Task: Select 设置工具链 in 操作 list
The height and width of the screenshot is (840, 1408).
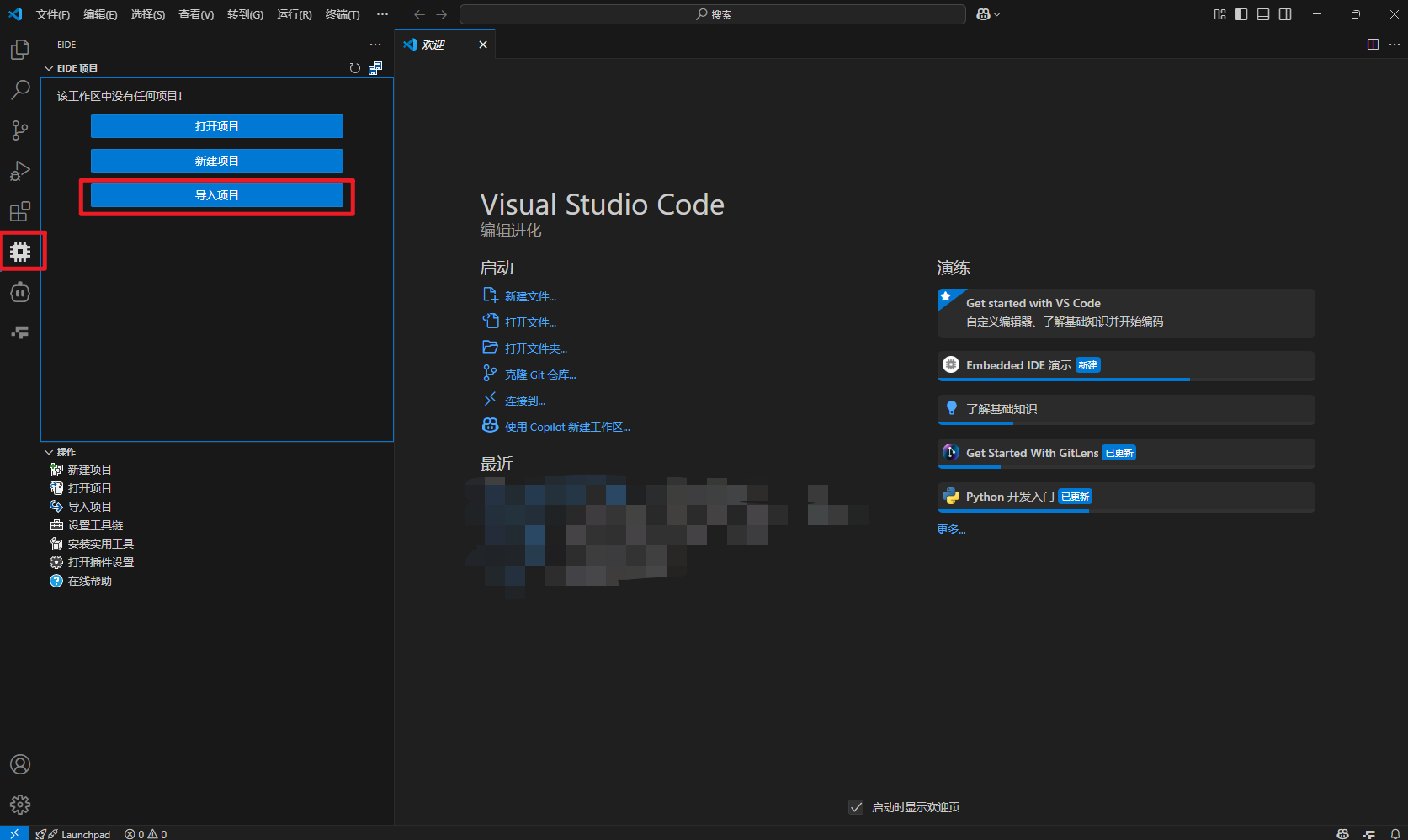Action: point(95,525)
